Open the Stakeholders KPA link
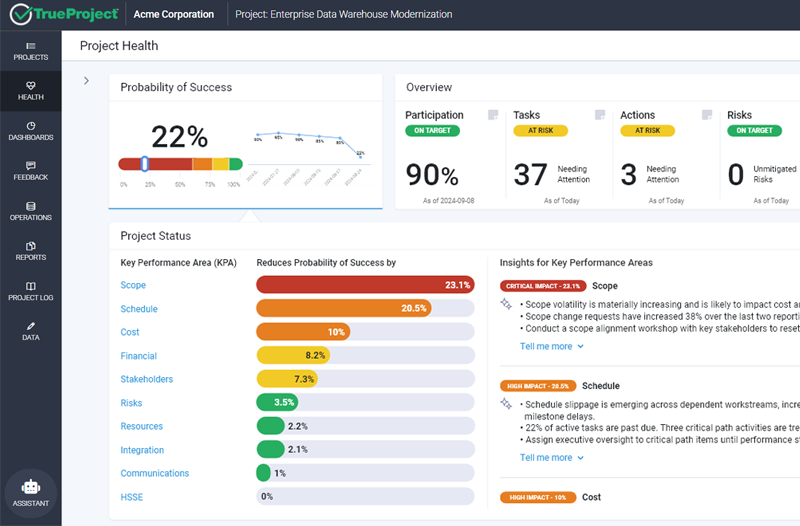 146,379
